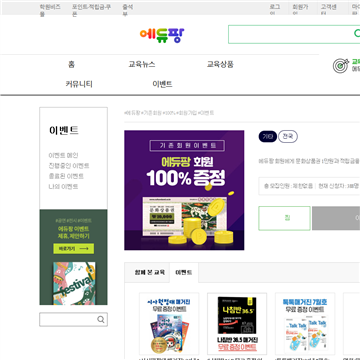This screenshot has height=360, width=360.
Task: Open the 종료된 이벤트 sidebar link
Action: click(66, 176)
